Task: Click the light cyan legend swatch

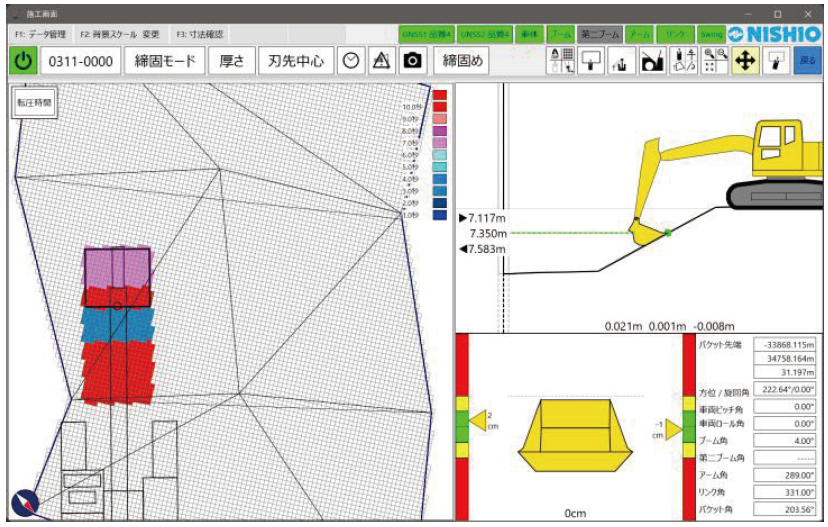Action: point(439,155)
